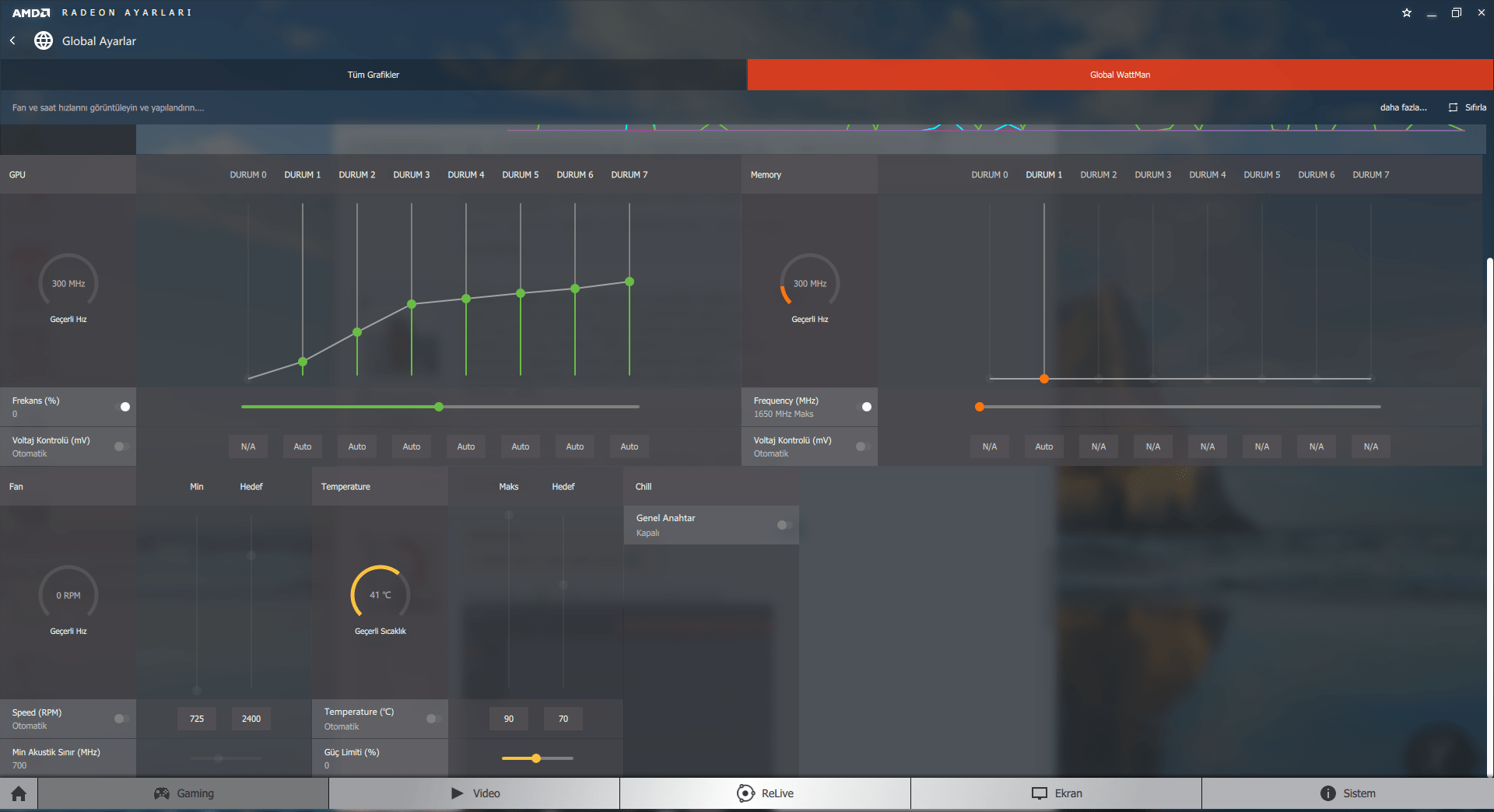Screen dimensions: 1494x812
Task: Click the globe icon beside Global Ayarlar
Action: [44, 40]
